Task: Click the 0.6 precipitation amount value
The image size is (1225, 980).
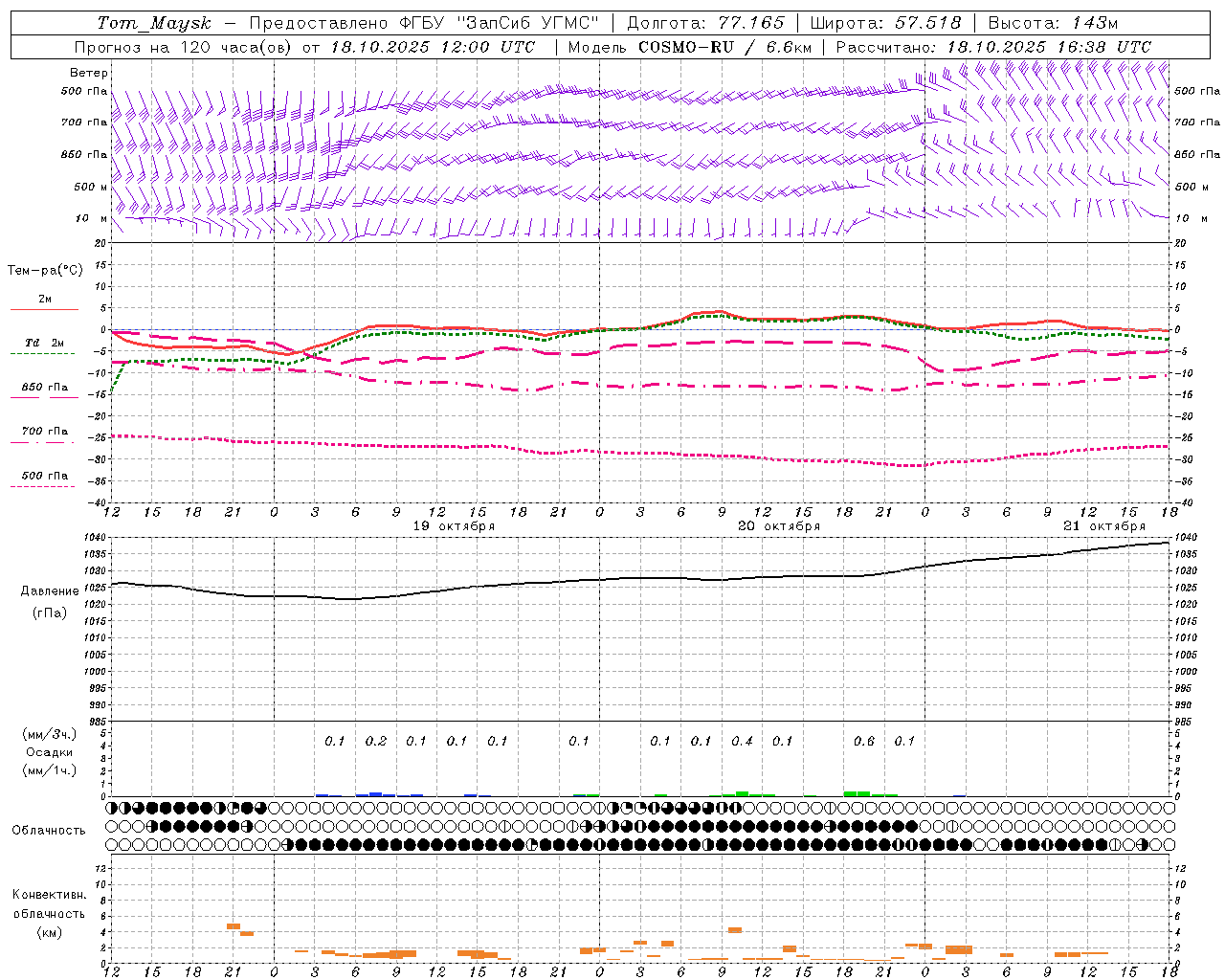Action: [x=864, y=742]
